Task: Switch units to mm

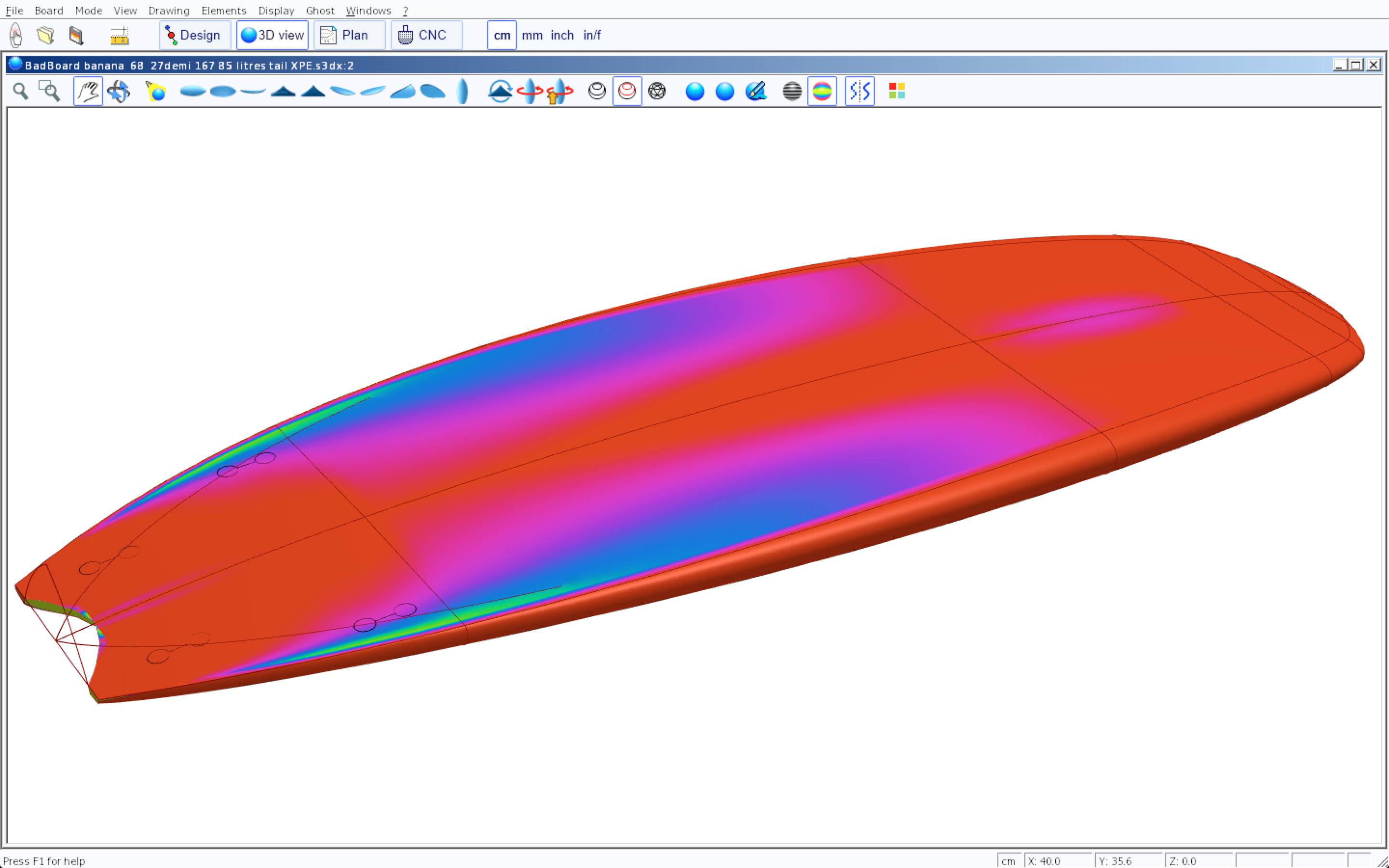Action: click(531, 36)
